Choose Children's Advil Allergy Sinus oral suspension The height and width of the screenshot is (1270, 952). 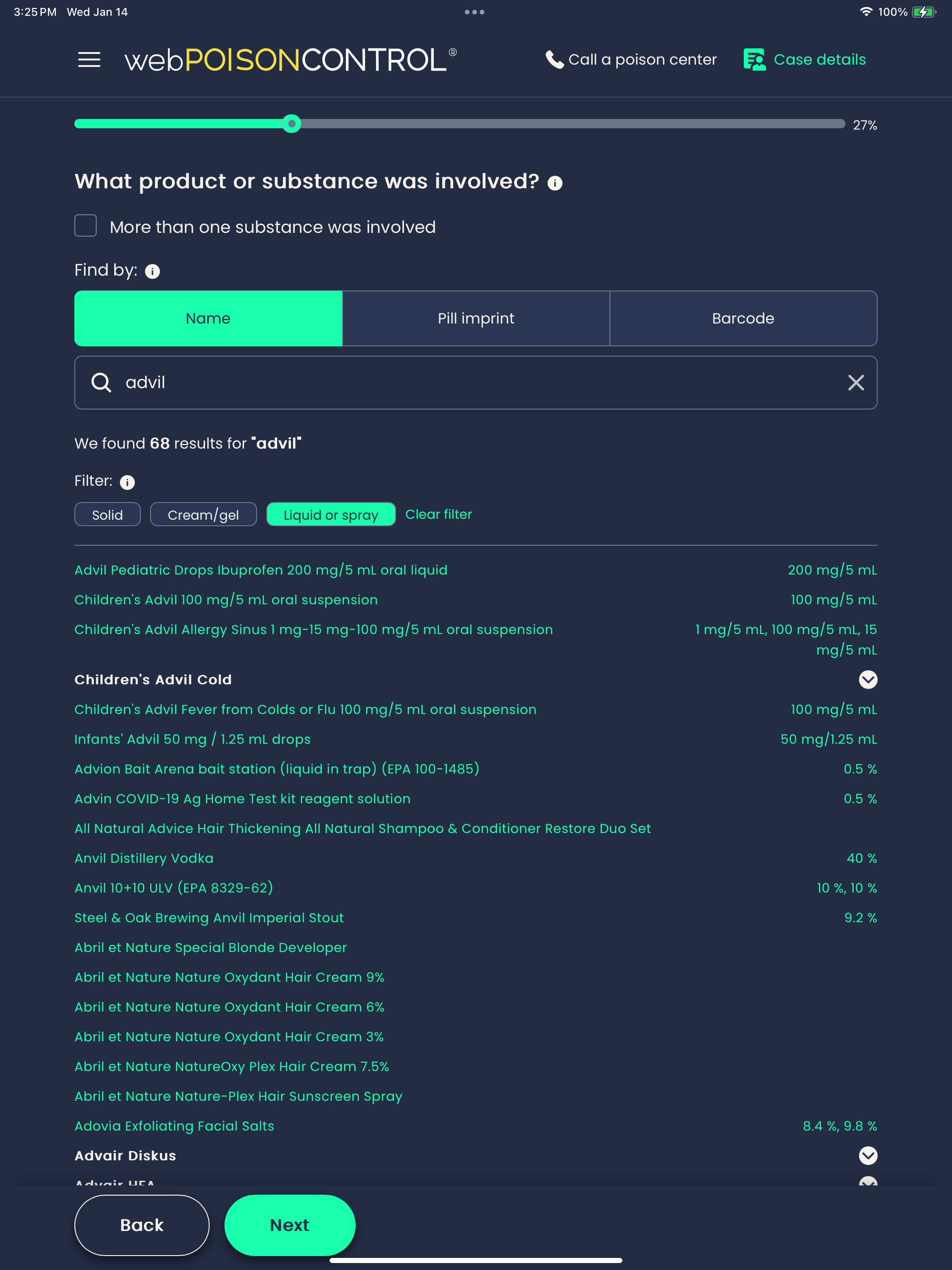[313, 630]
